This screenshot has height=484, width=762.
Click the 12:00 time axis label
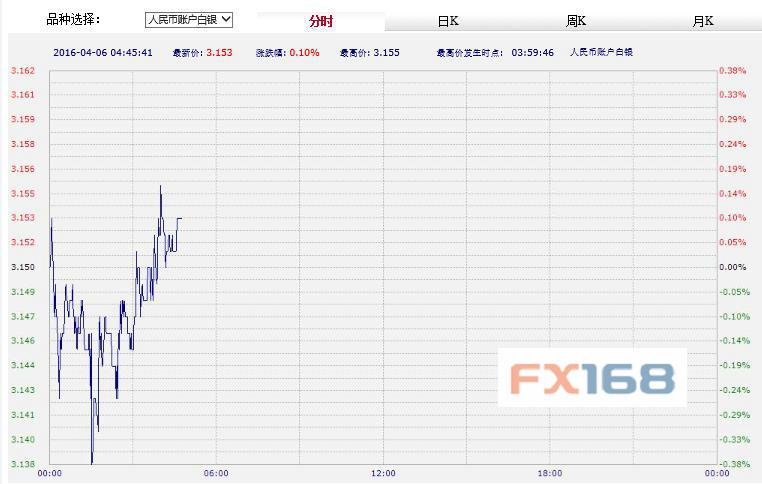click(382, 474)
